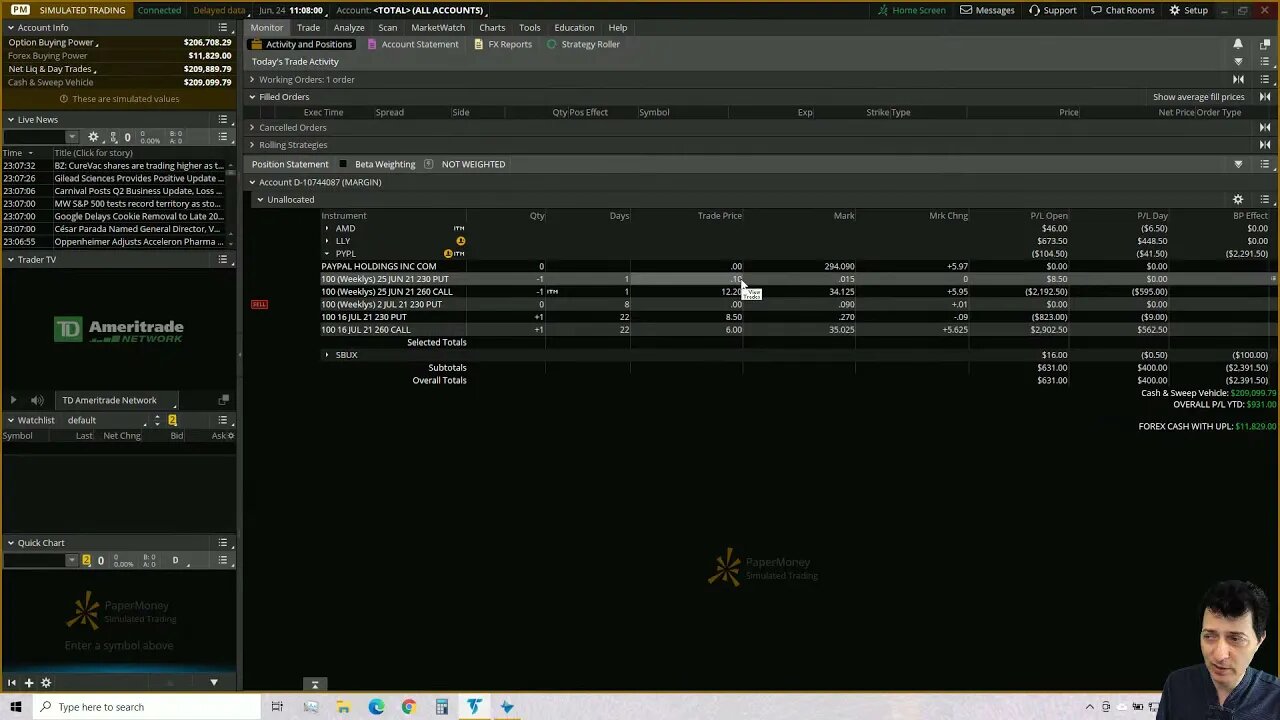The image size is (1280, 720).
Task: Open Trader TV panel menu icon
Action: (x=223, y=259)
